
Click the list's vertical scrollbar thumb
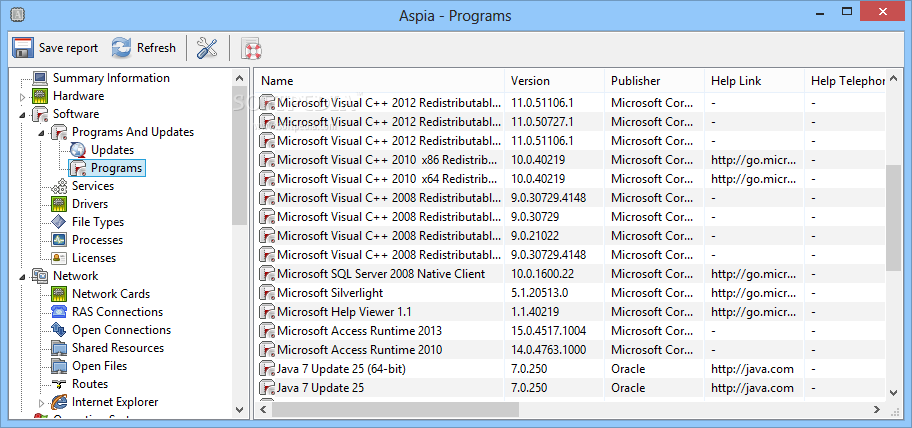(x=894, y=217)
